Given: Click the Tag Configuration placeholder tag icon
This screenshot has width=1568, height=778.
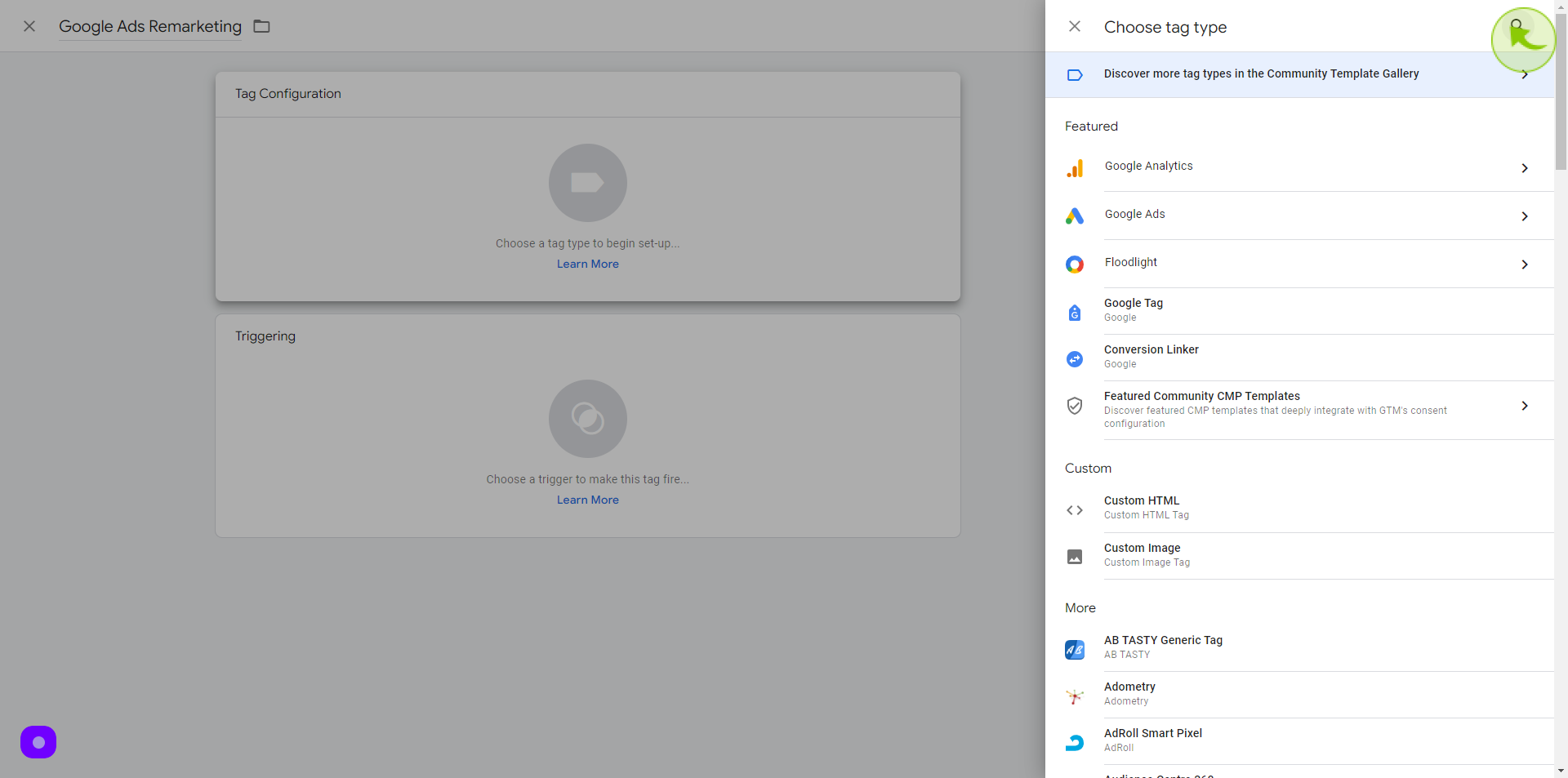Looking at the screenshot, I should [x=588, y=183].
